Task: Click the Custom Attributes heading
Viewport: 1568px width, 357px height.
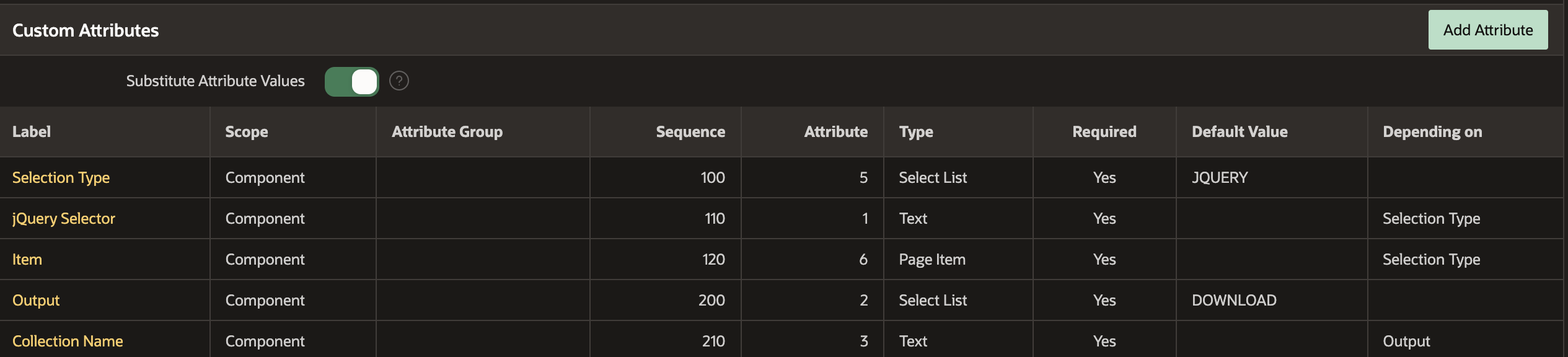Action: pyautogui.click(x=84, y=29)
